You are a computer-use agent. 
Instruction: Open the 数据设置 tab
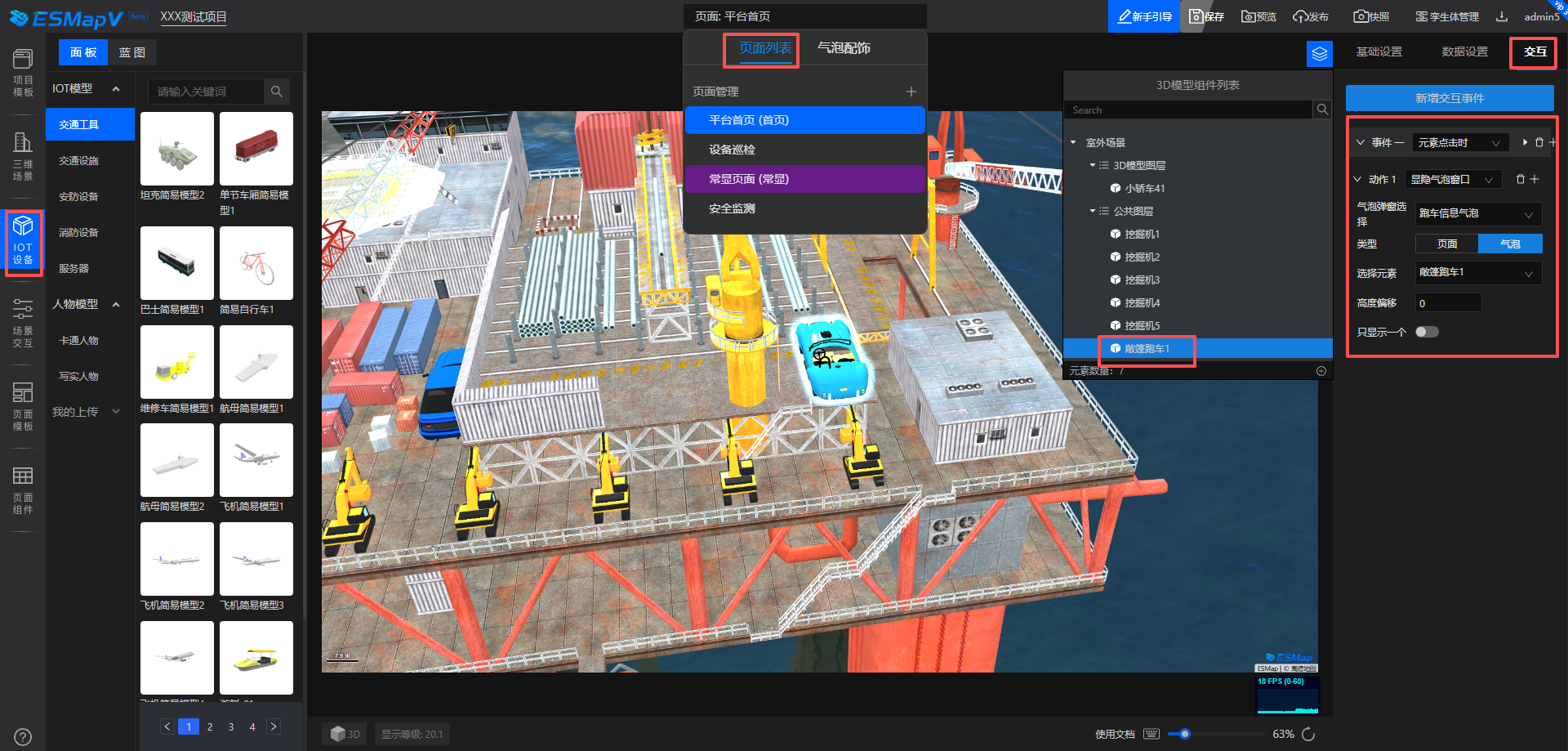point(1464,51)
